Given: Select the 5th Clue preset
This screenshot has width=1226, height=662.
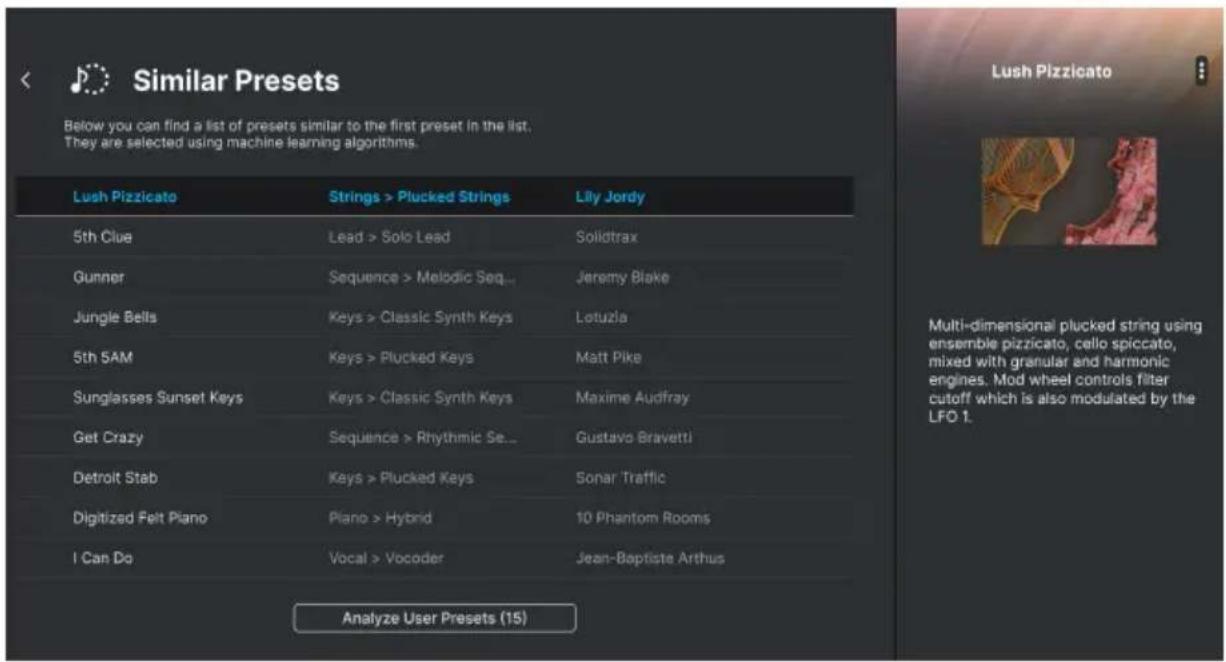Looking at the screenshot, I should coord(435,237).
